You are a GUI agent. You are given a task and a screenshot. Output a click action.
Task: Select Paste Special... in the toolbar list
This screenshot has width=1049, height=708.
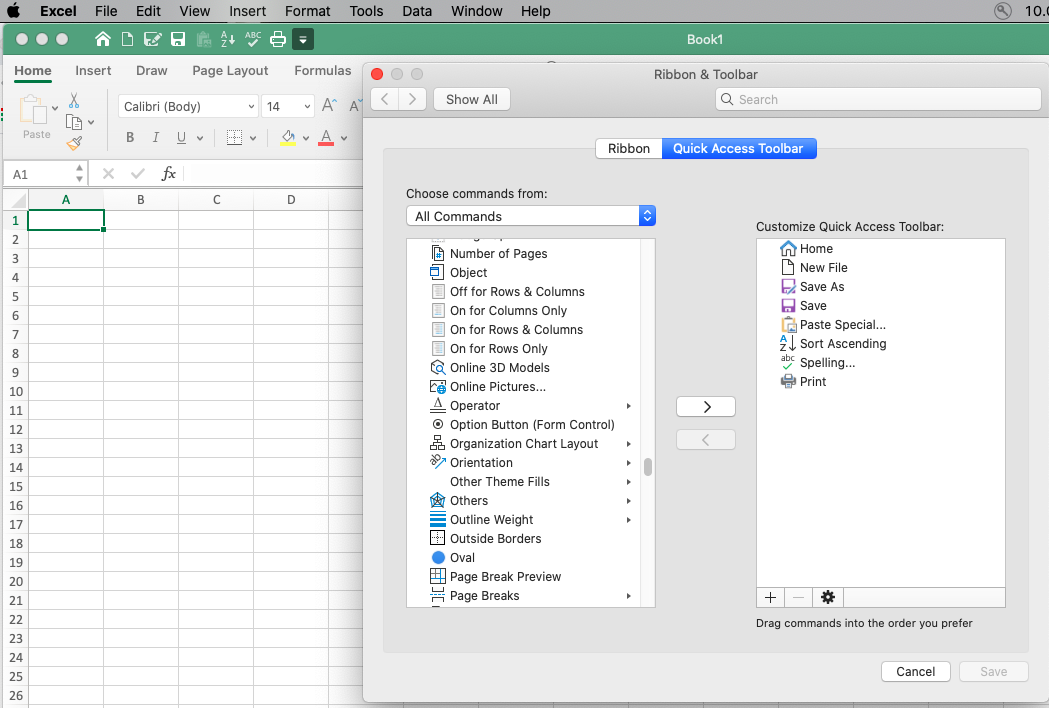pos(842,325)
